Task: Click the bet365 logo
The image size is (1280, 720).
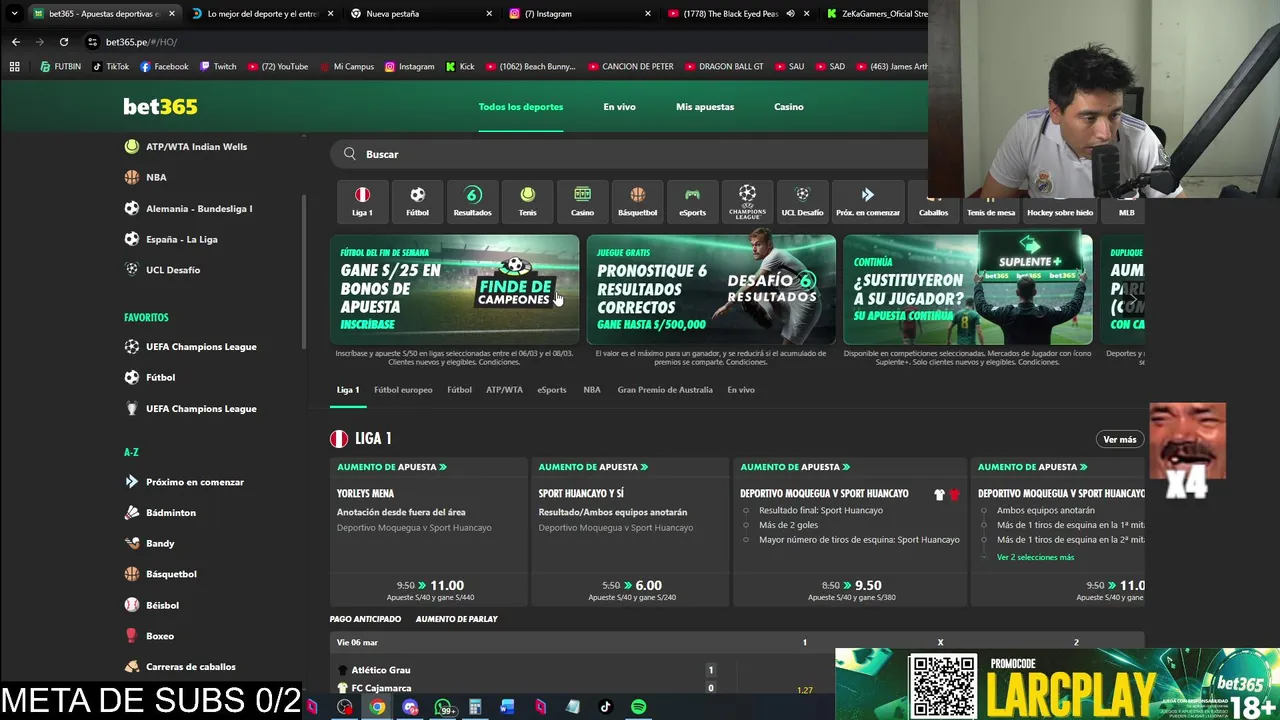Action: click(160, 106)
